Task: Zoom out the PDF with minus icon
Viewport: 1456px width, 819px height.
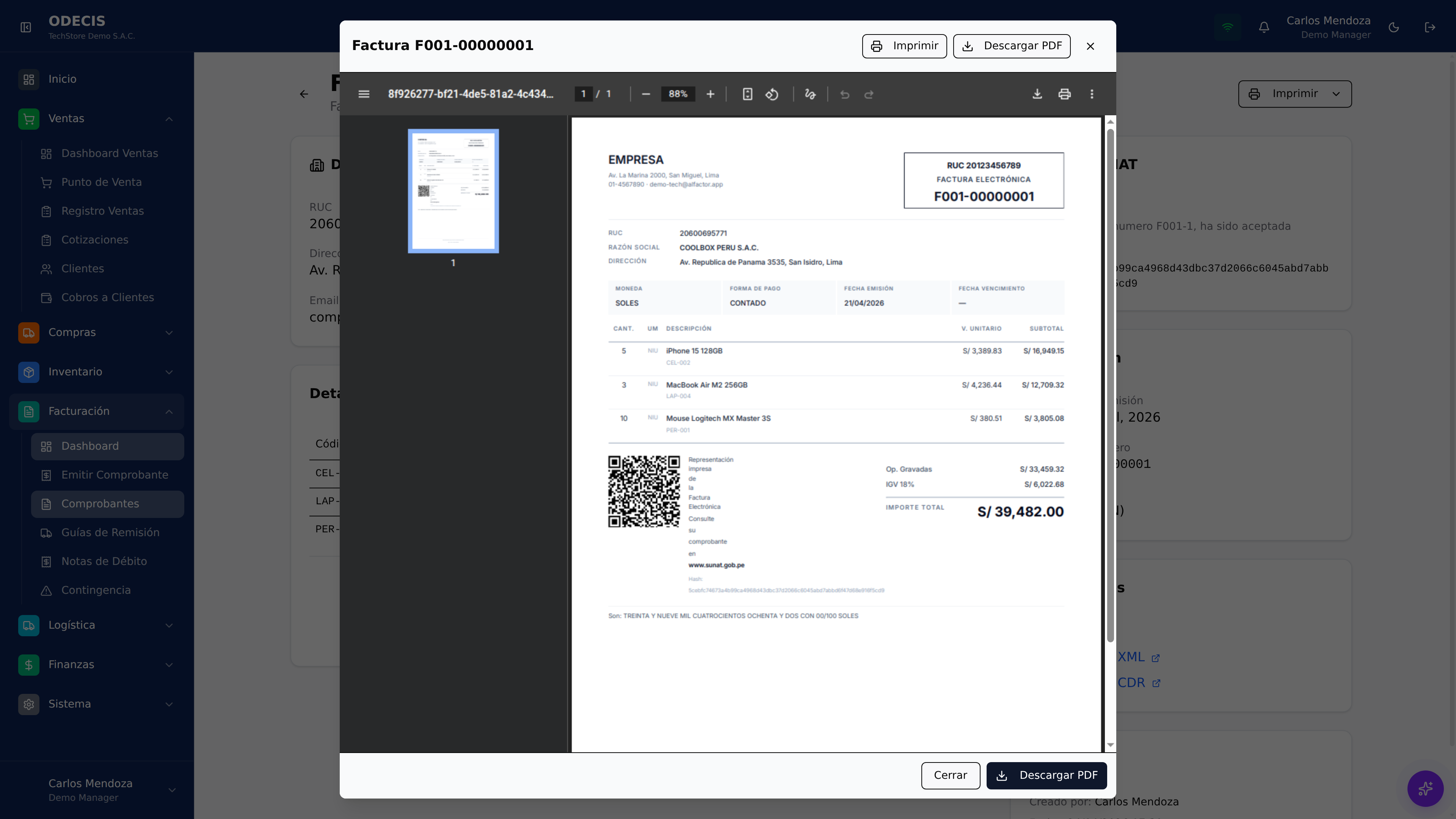Action: coord(646,94)
